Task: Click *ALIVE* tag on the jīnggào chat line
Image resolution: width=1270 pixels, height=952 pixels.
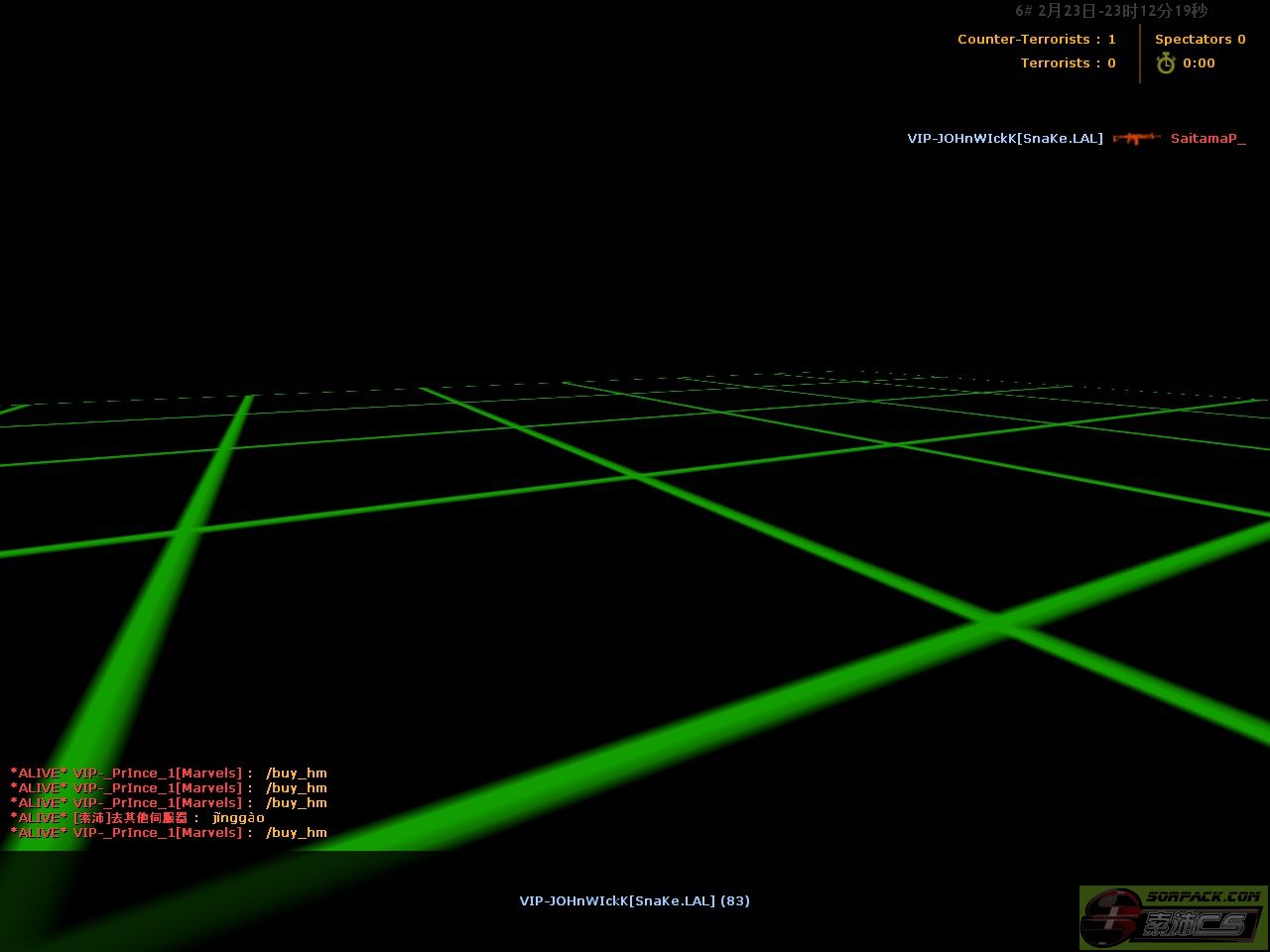Action: coord(39,818)
